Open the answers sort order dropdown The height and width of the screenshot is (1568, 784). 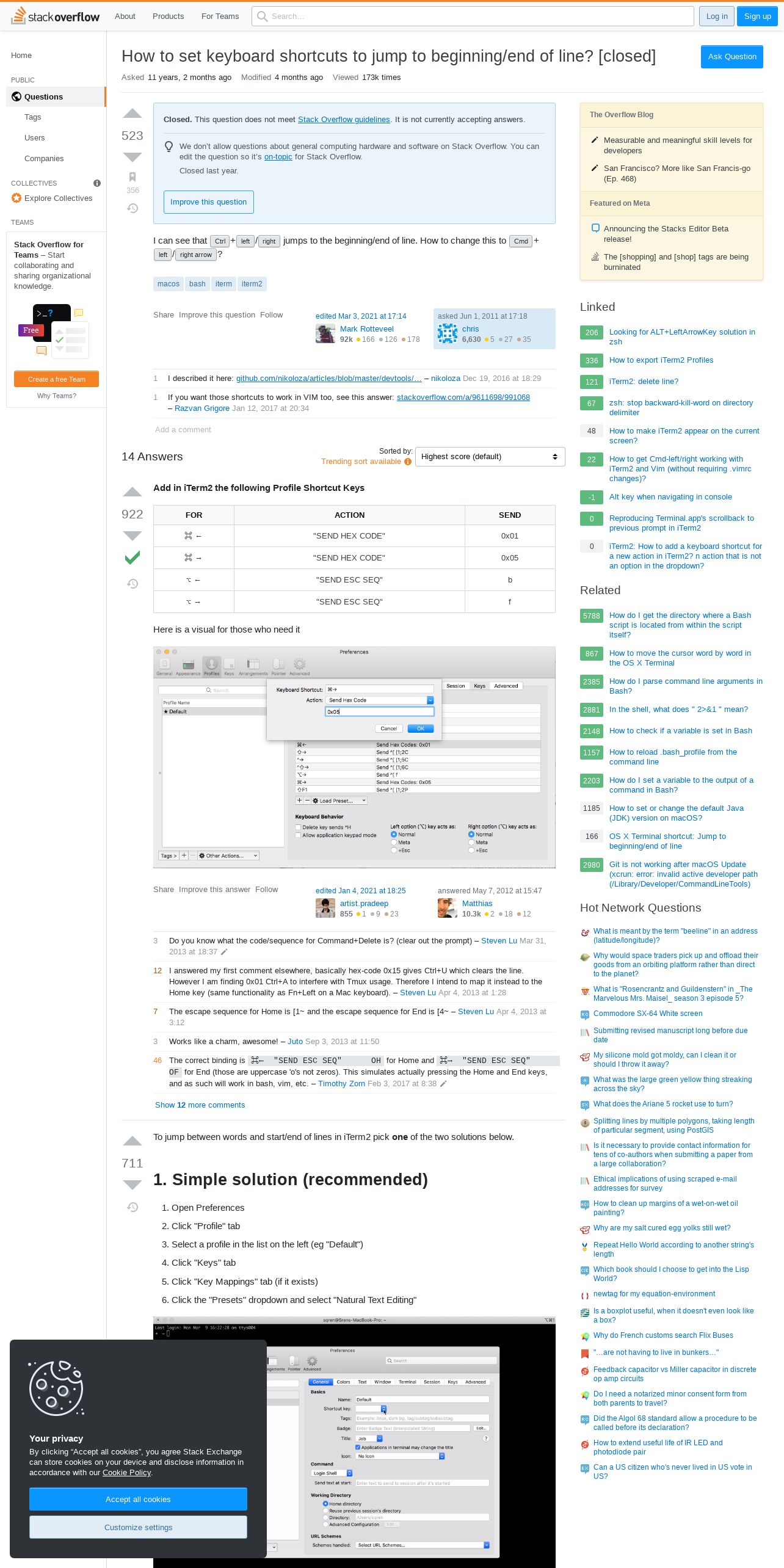click(490, 457)
